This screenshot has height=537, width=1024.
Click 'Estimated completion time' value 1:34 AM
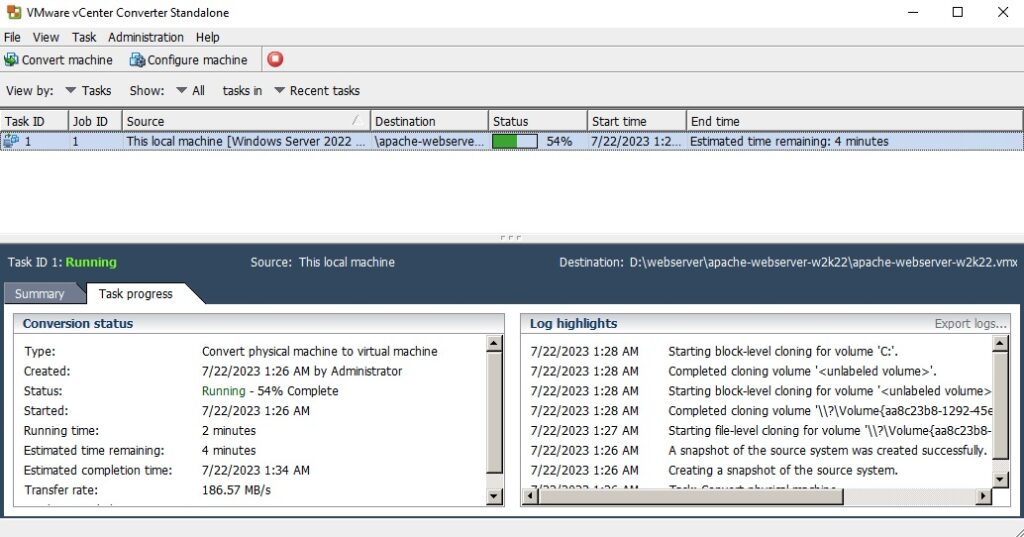[x=255, y=470]
